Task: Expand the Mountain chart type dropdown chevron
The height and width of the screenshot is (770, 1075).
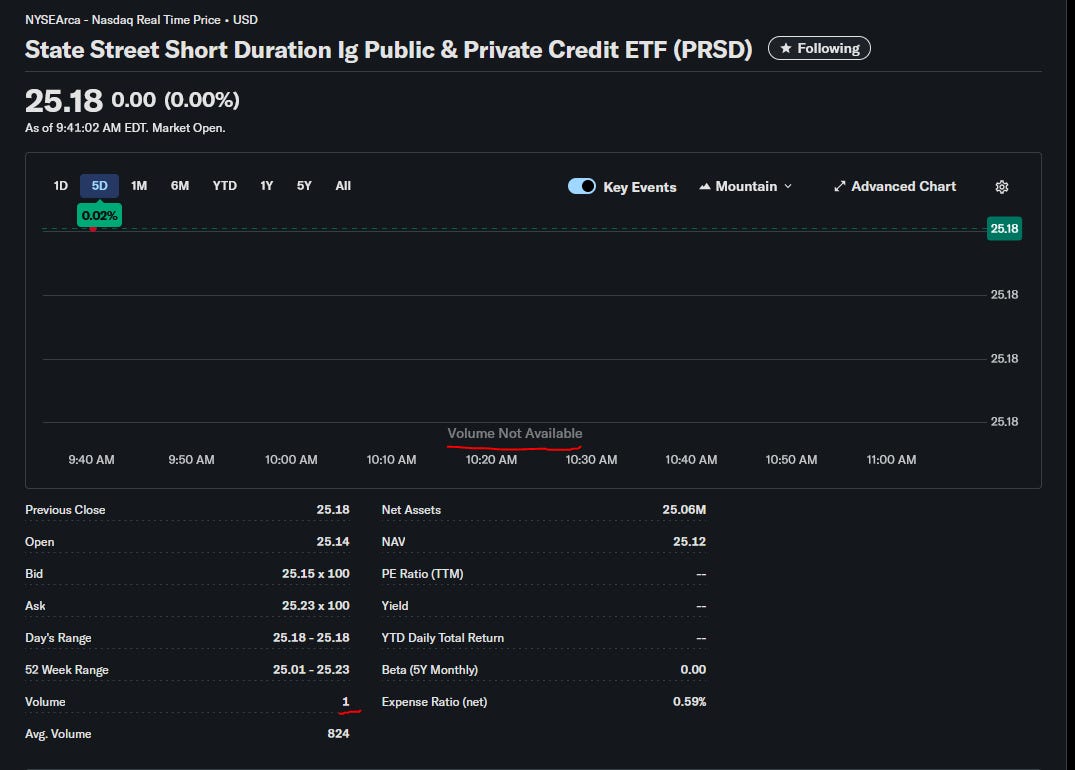Action: click(788, 186)
